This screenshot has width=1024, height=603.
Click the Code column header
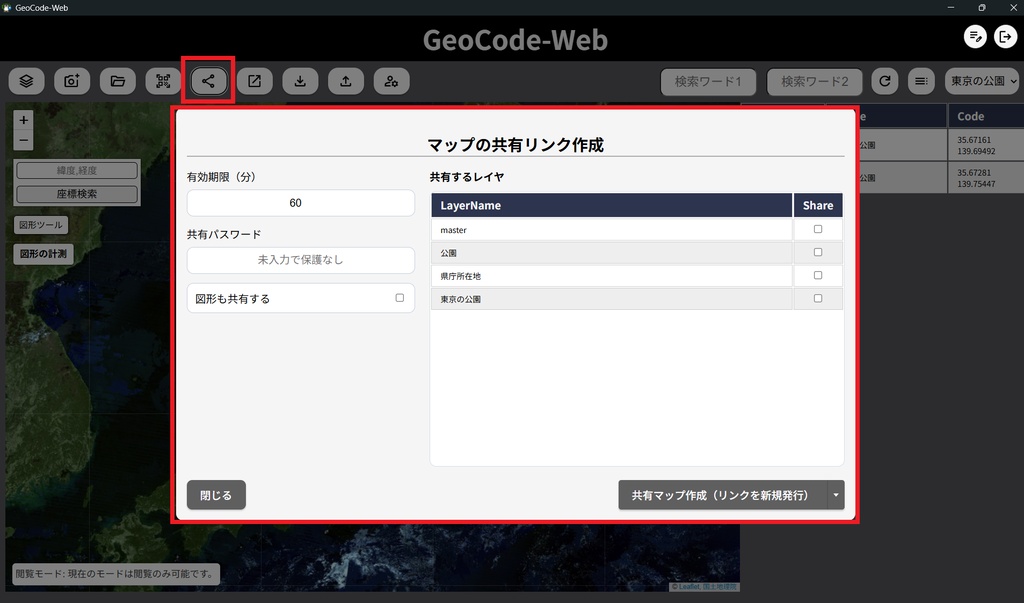[x=985, y=116]
